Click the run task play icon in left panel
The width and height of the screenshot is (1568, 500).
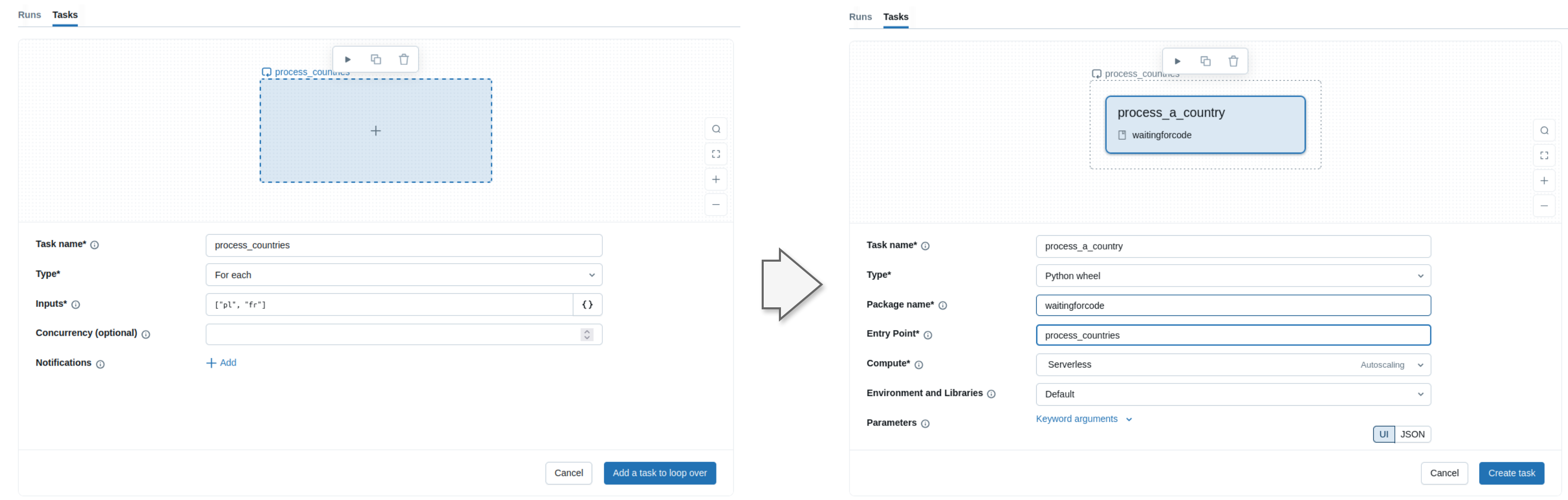coord(348,60)
